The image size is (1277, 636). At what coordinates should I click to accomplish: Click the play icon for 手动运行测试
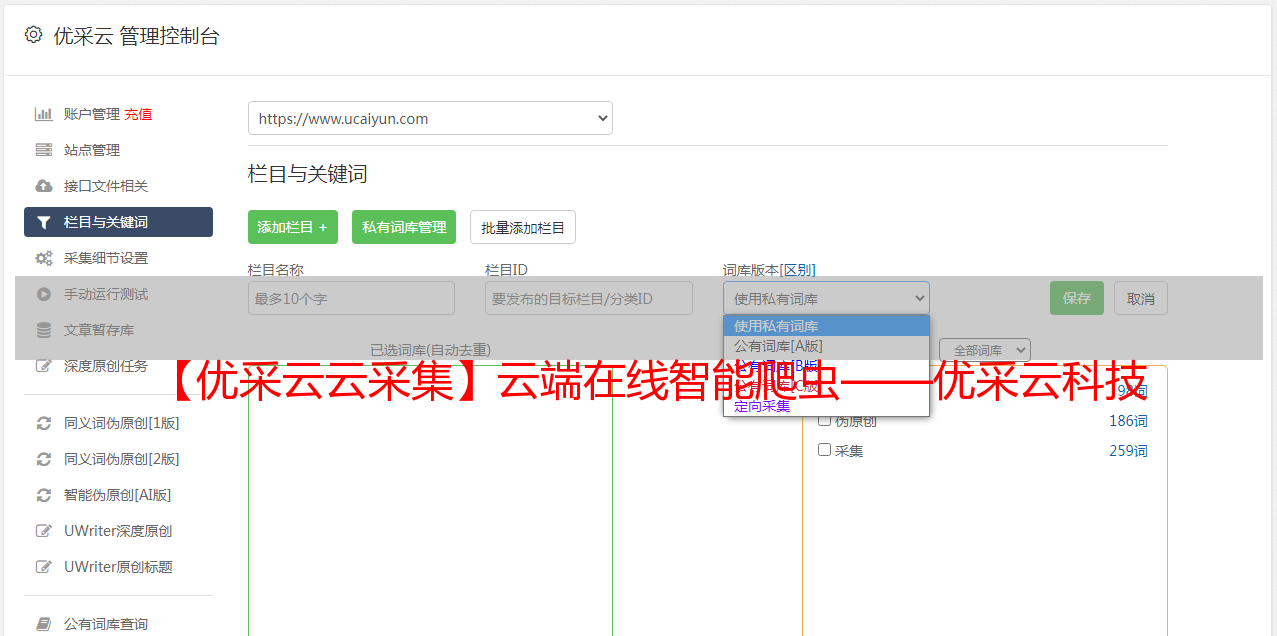pos(44,294)
